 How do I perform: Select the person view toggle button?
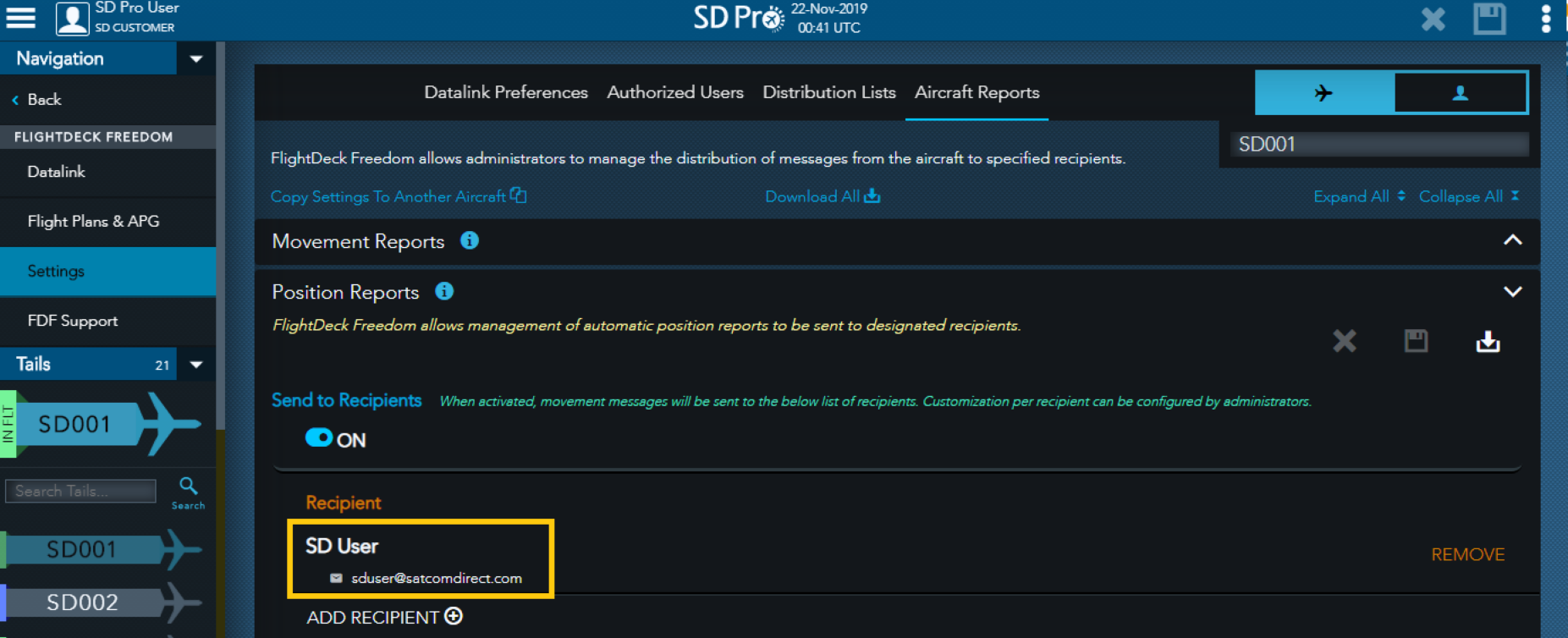coord(1461,93)
